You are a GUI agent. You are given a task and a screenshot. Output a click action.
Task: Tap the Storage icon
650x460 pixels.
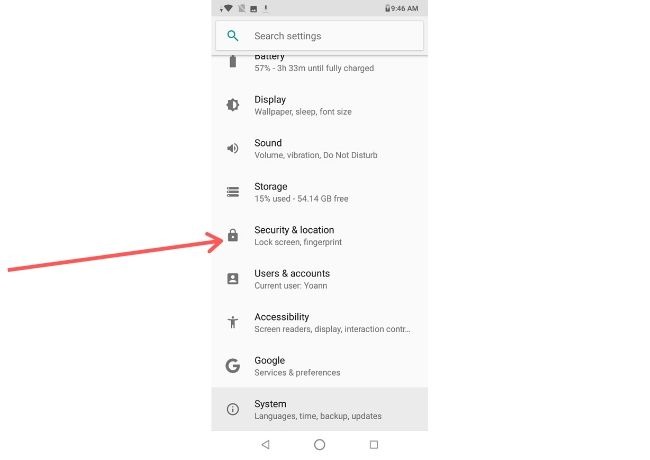click(233, 192)
